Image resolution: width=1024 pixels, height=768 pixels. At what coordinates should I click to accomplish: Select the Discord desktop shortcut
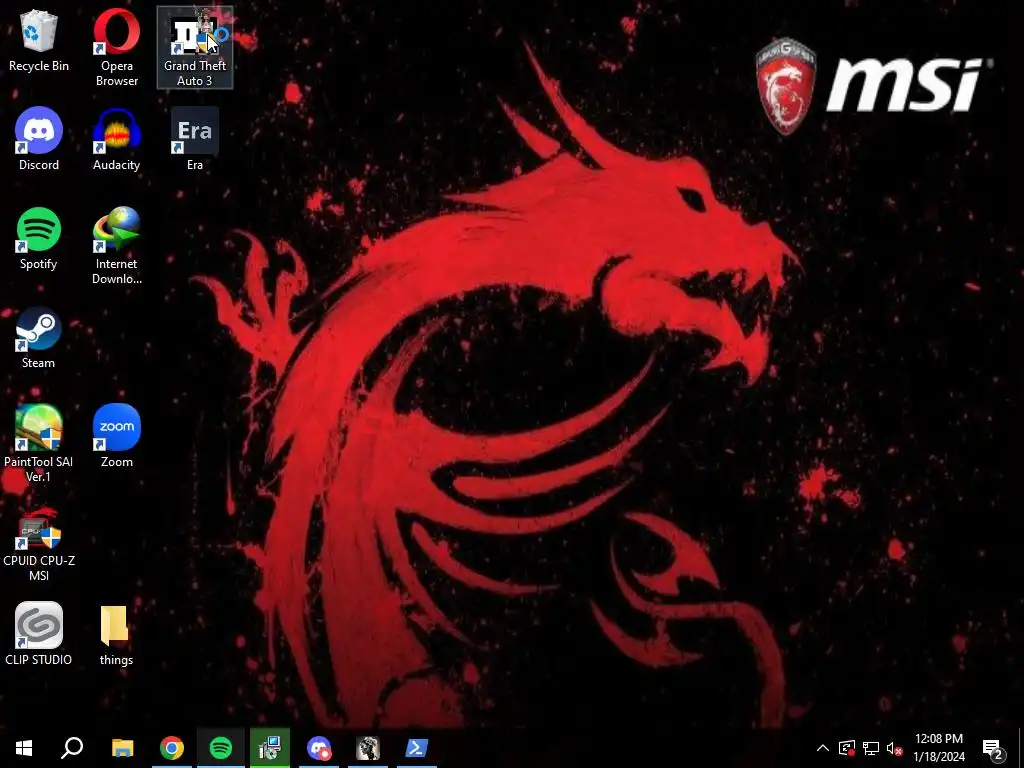point(39,139)
